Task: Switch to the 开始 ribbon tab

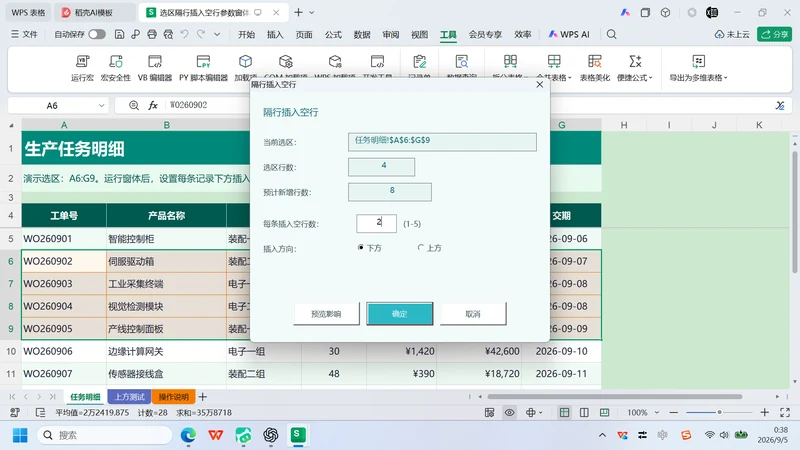Action: (x=246, y=34)
